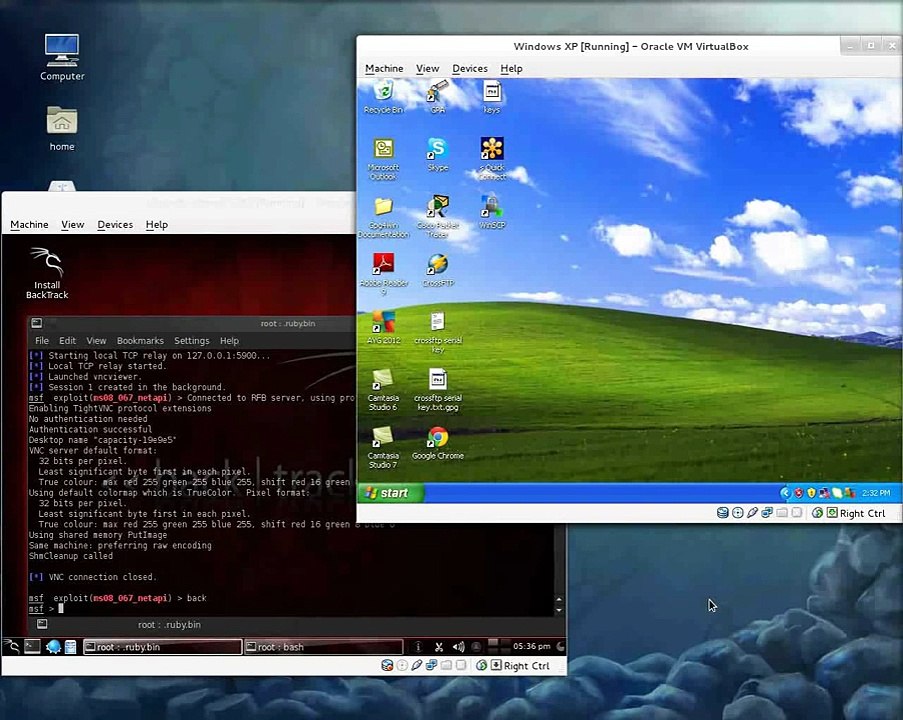Open the Quick Connect shortcut in XP
Viewport: 903px width, 720px height.
click(492, 160)
